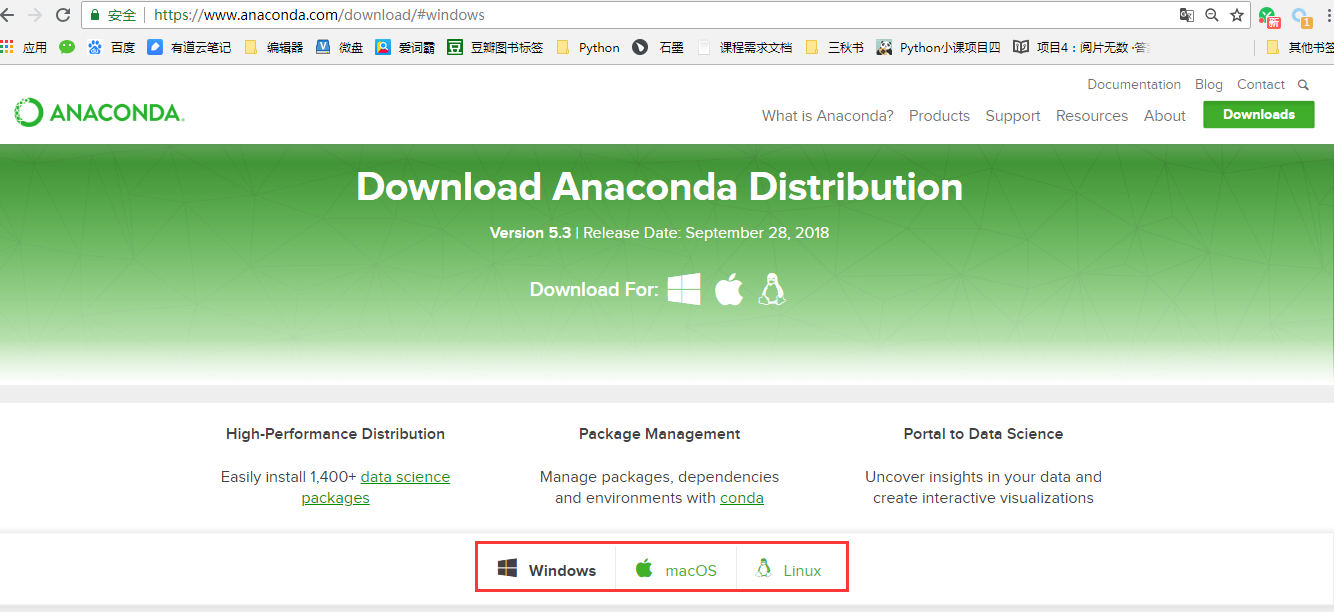Screen dimensions: 1334x612
Task: Open the zoom magnifier icon in the address bar
Action: [x=1211, y=15]
